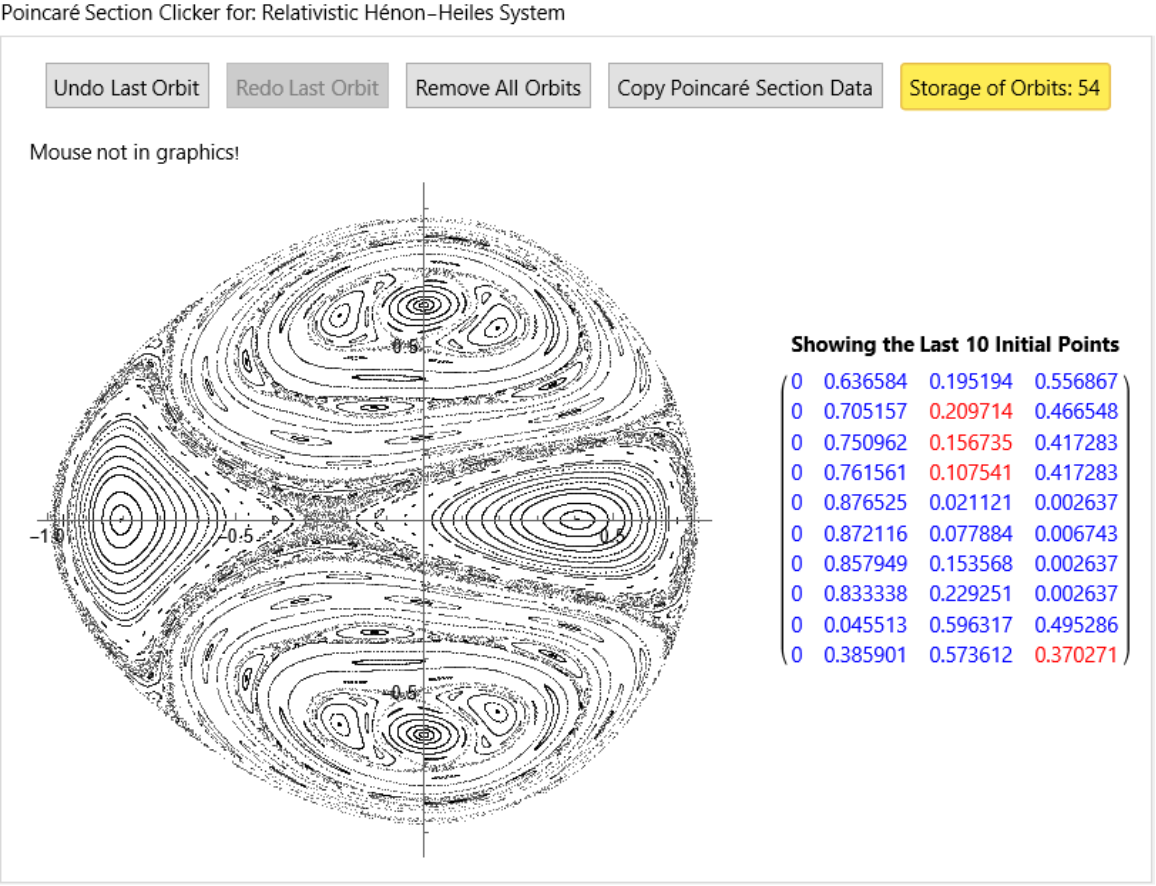
Task: Click the value 0.045513 in the table
Action: coord(865,625)
